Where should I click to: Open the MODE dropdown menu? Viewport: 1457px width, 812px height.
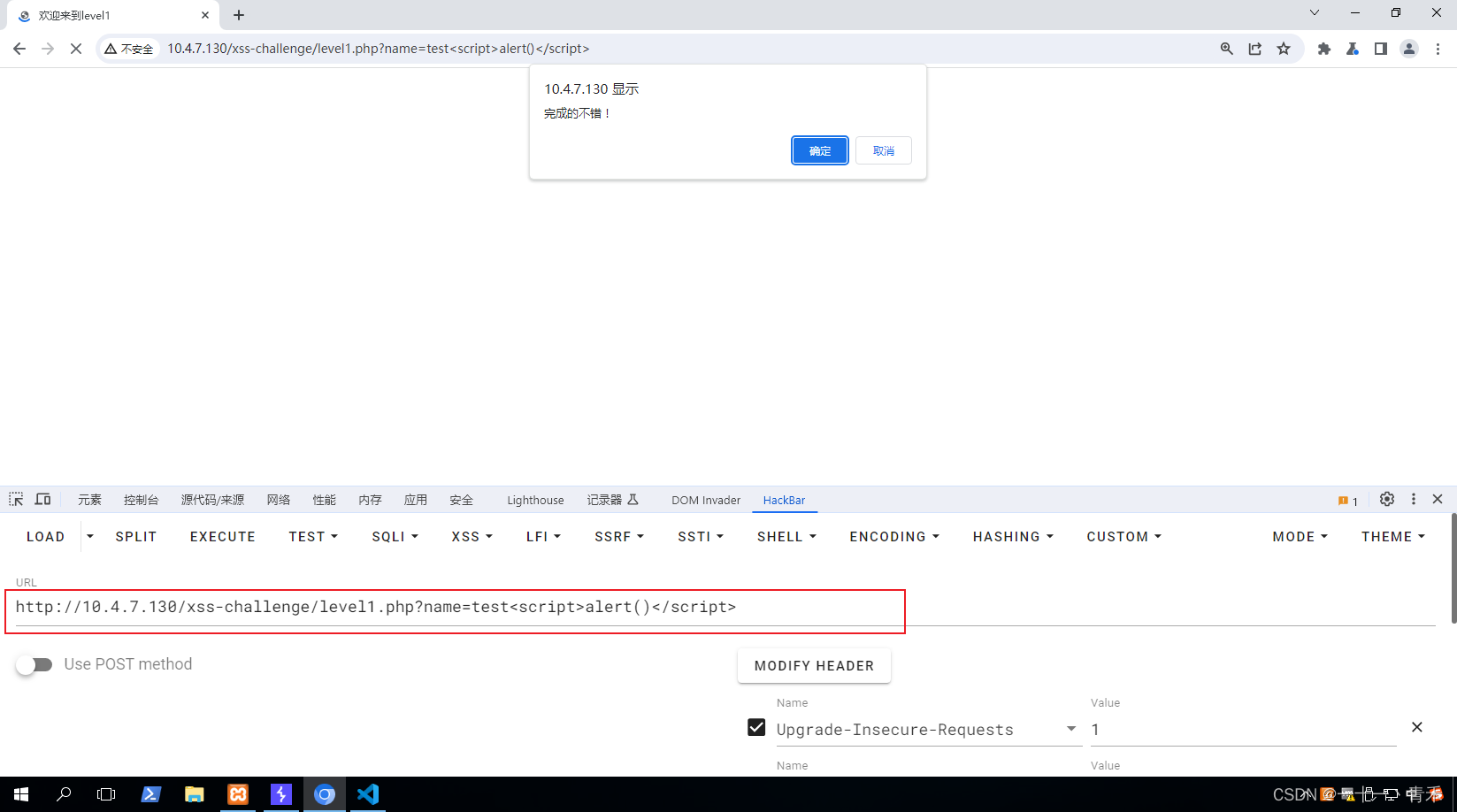(x=1300, y=537)
